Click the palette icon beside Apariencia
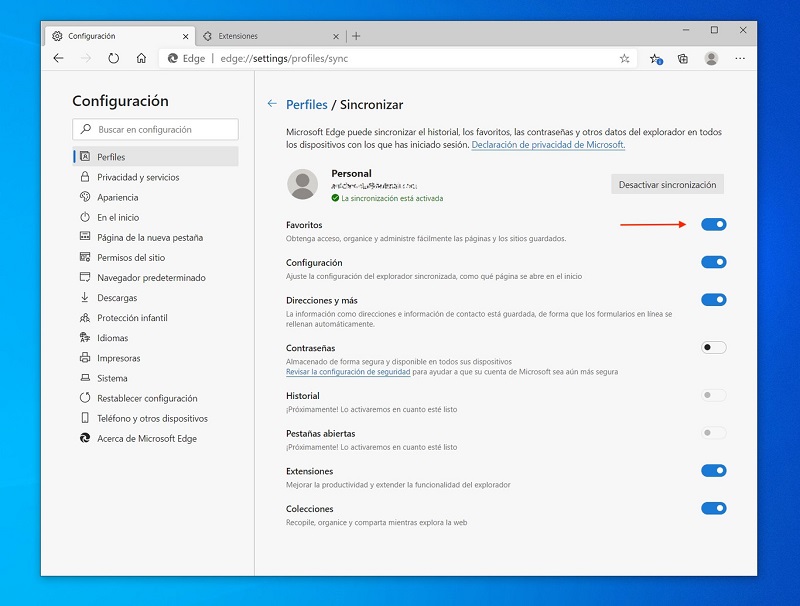The height and width of the screenshot is (606, 800). click(85, 196)
